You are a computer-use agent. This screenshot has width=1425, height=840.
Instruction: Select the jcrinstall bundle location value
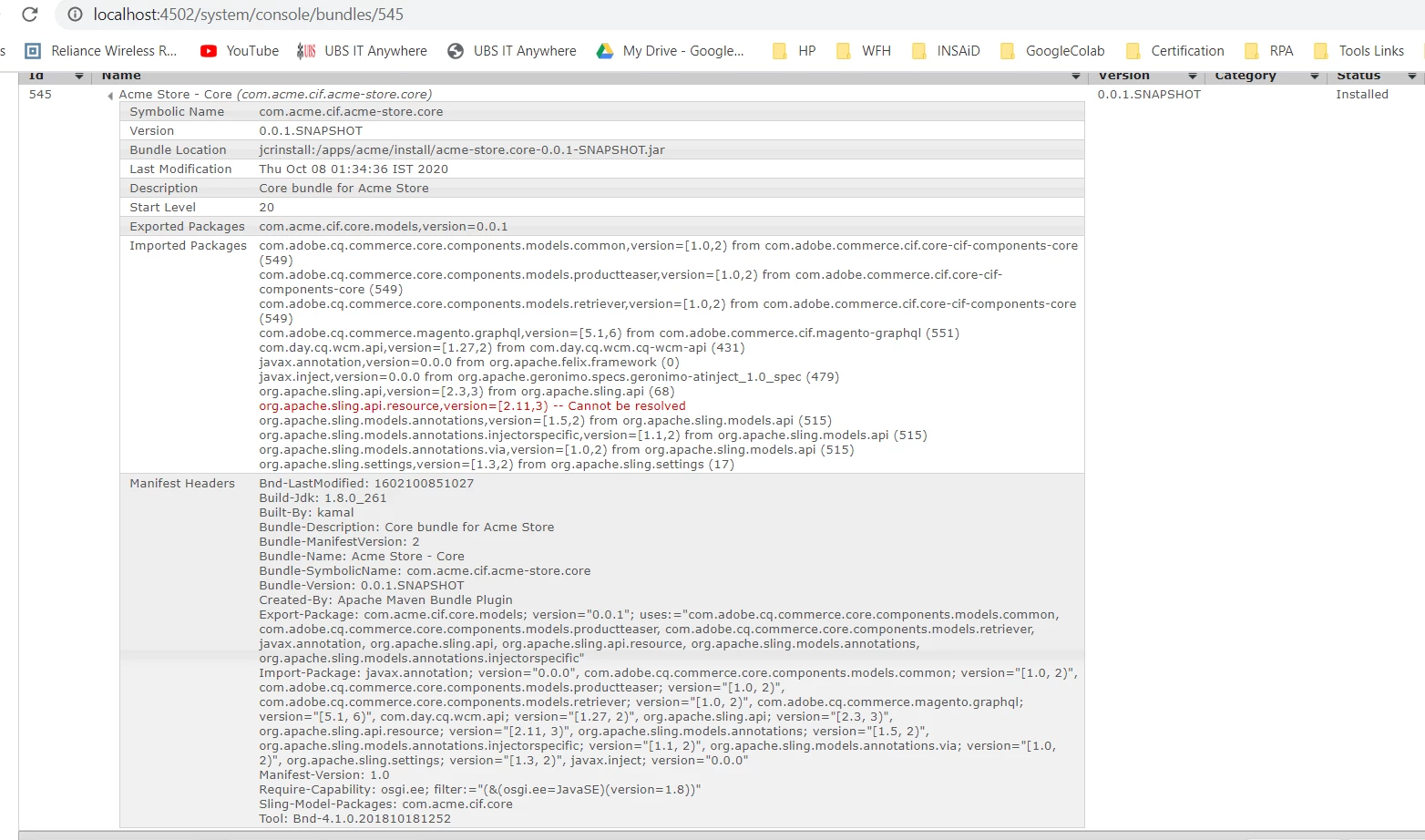click(462, 150)
